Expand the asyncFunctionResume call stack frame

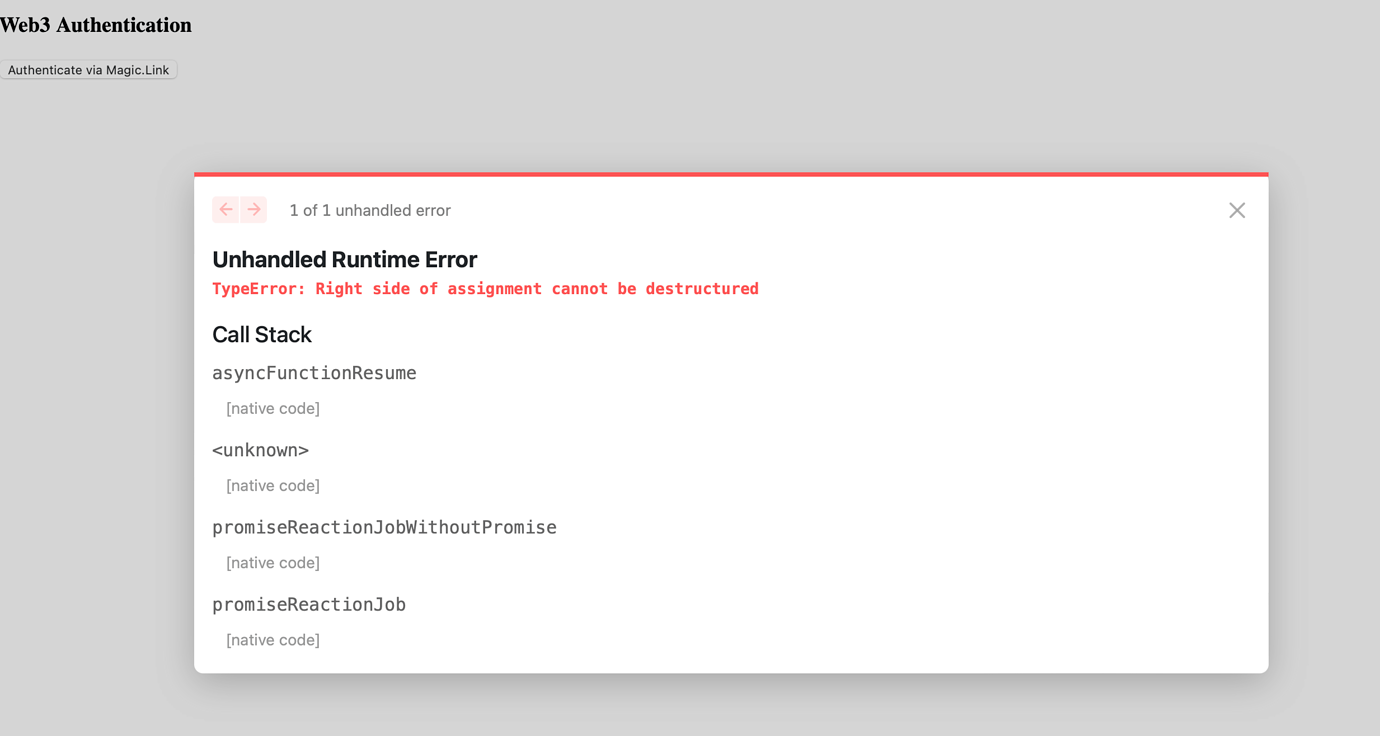click(x=314, y=372)
